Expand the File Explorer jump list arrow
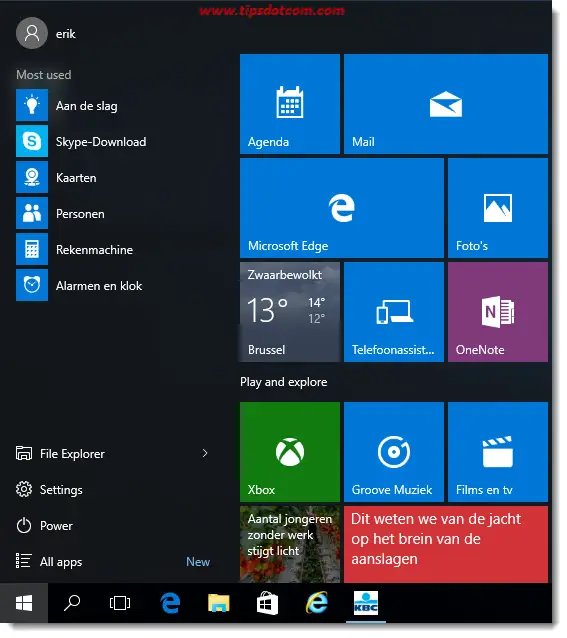Viewport: 567px width, 638px height. click(205, 453)
